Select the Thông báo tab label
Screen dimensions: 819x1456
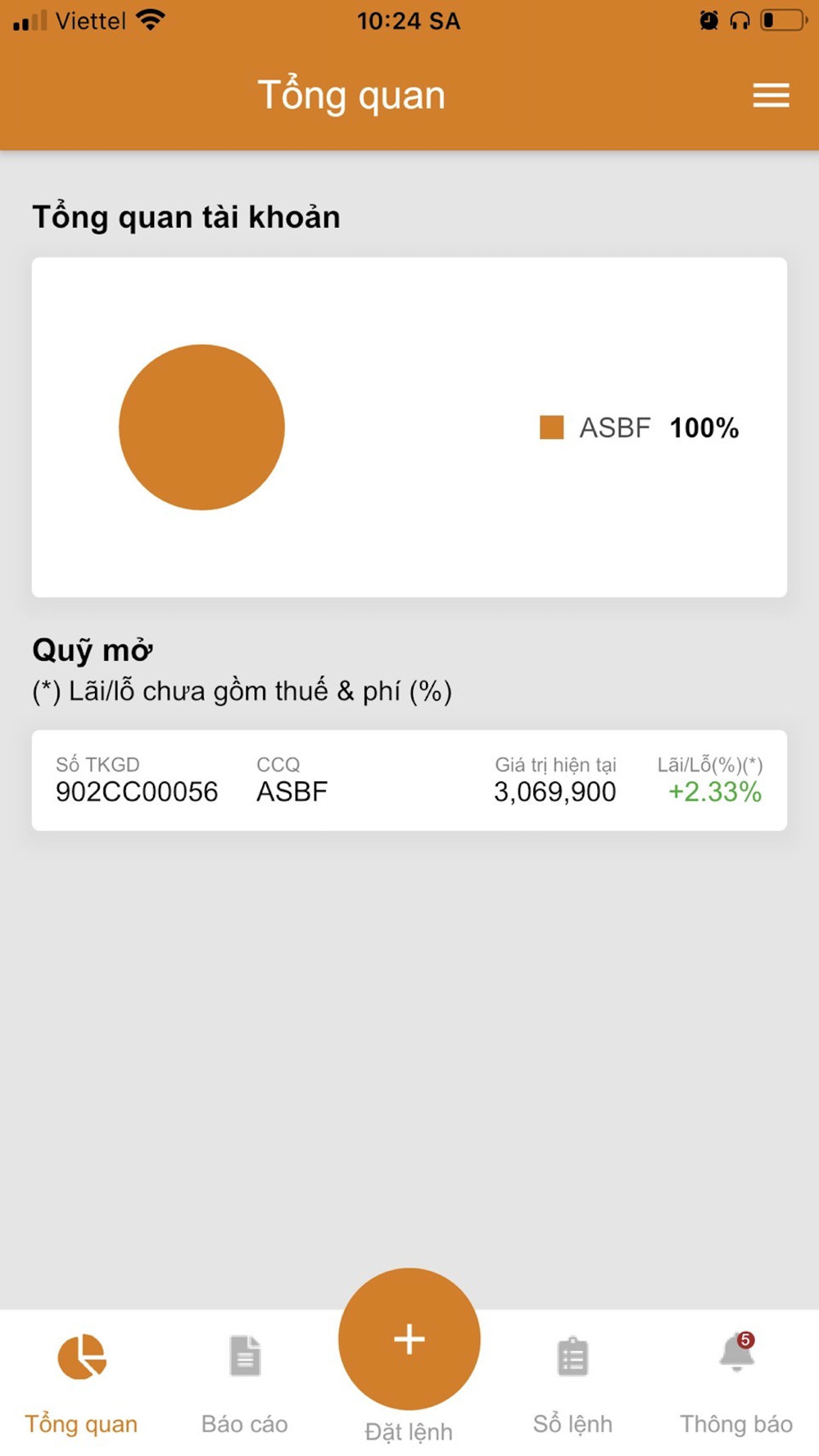click(x=736, y=1424)
